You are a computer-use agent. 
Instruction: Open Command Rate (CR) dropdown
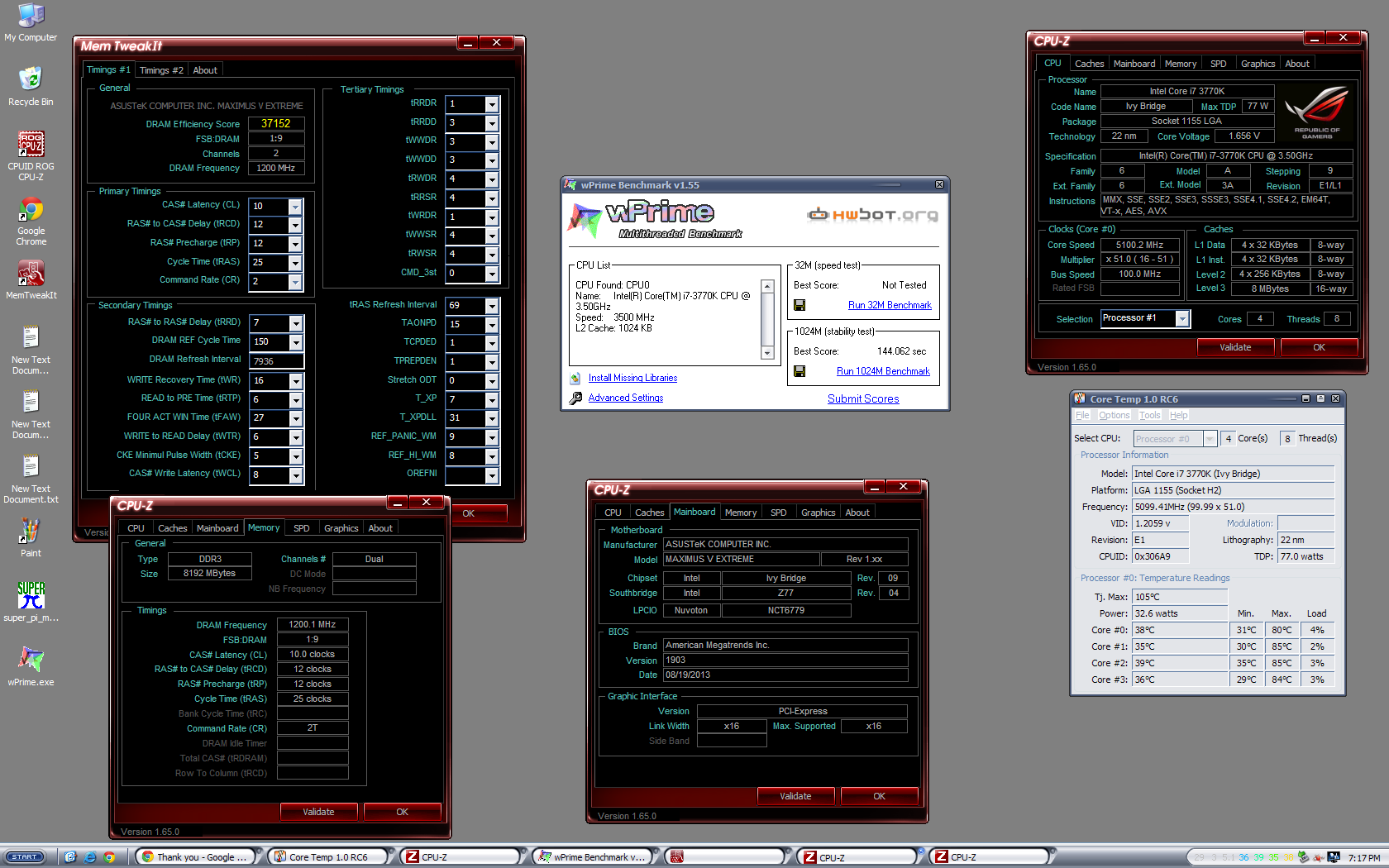coord(295,282)
